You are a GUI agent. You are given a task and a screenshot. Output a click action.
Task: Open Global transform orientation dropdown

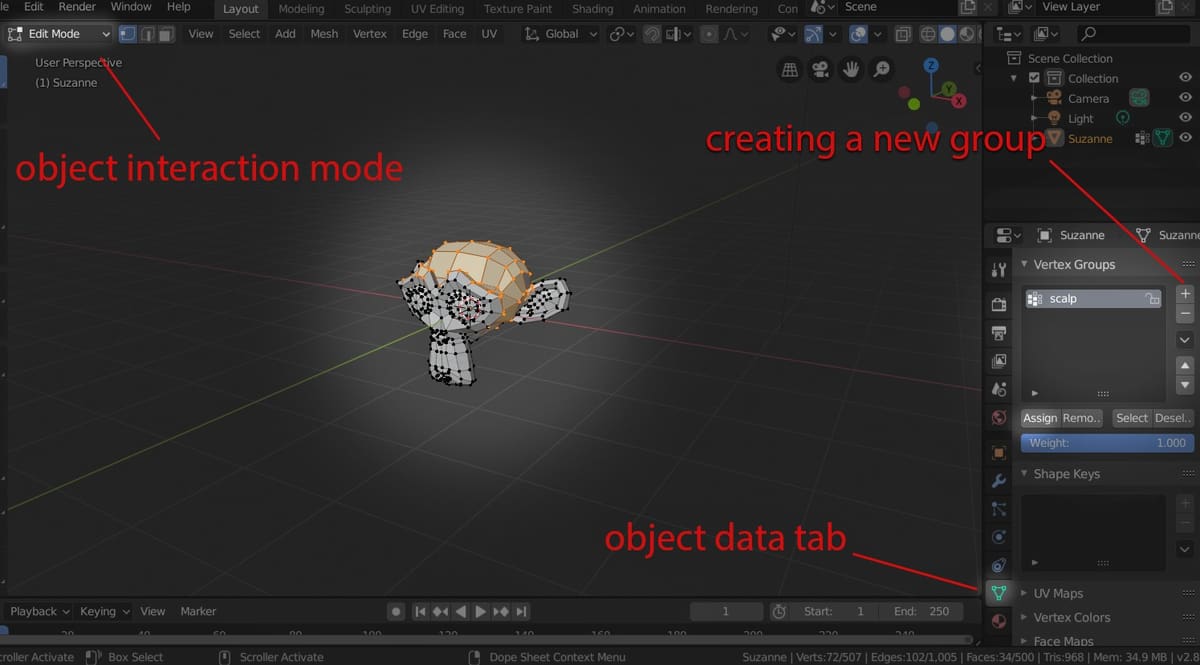click(561, 33)
